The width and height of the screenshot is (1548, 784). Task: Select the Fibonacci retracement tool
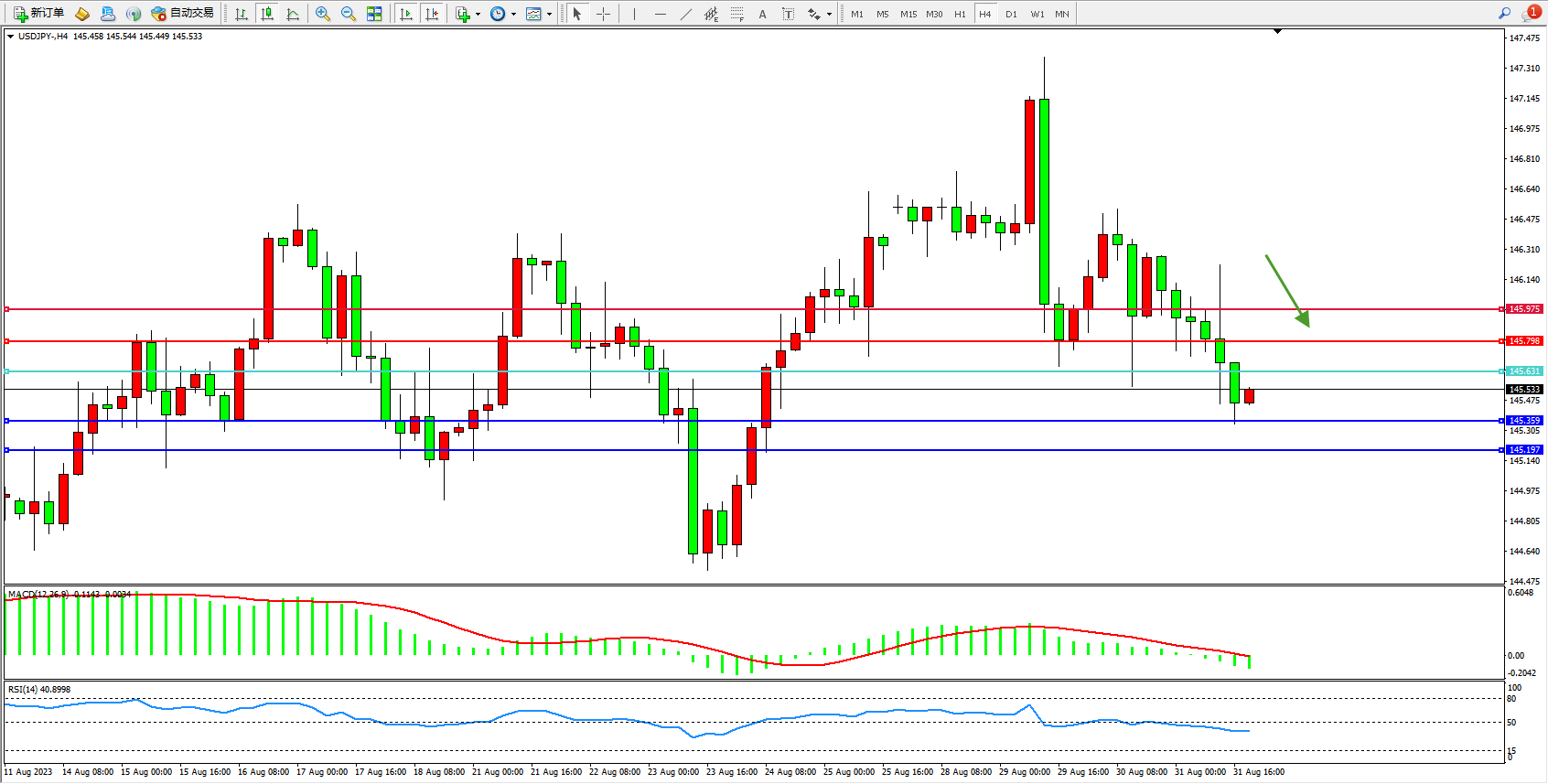click(x=736, y=14)
